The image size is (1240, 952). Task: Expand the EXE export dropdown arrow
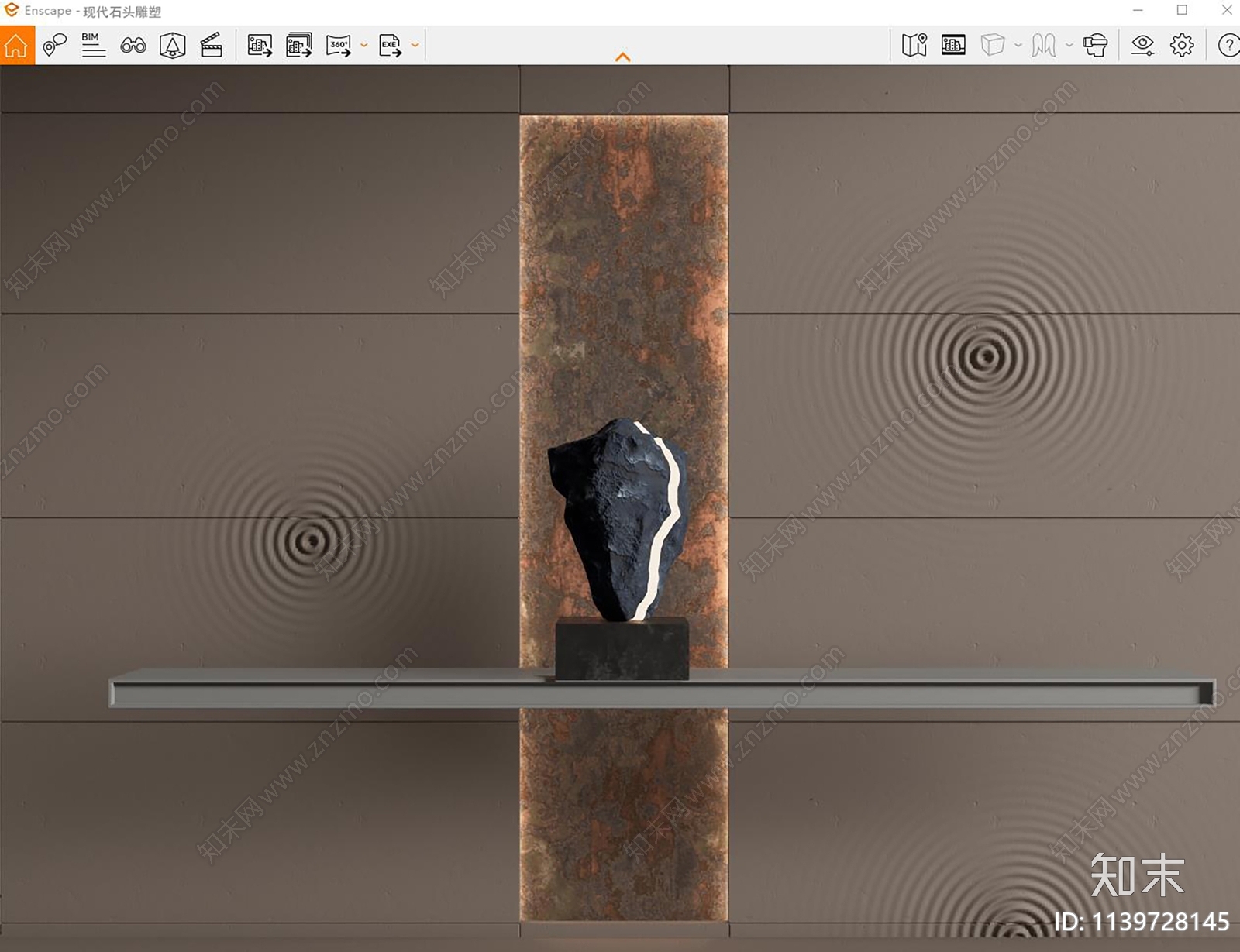415,46
